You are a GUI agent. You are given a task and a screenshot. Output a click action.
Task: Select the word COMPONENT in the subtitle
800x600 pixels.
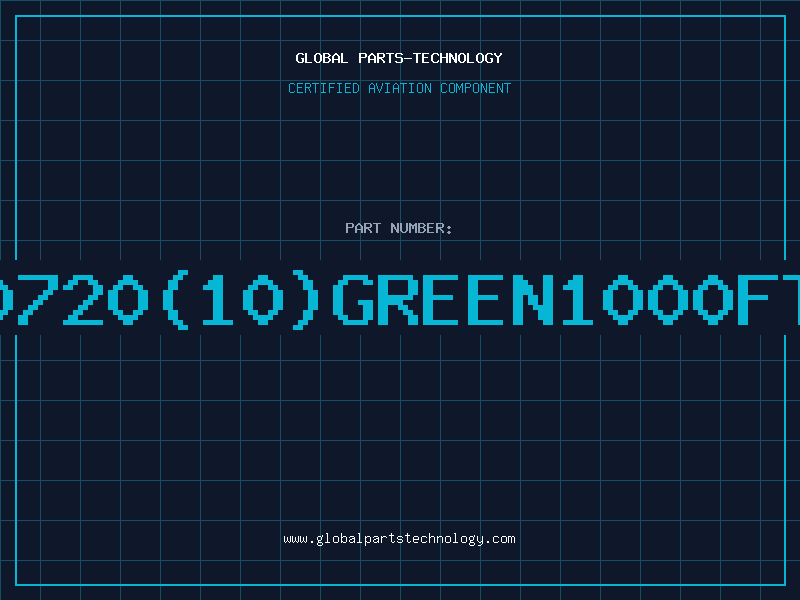(x=473, y=88)
